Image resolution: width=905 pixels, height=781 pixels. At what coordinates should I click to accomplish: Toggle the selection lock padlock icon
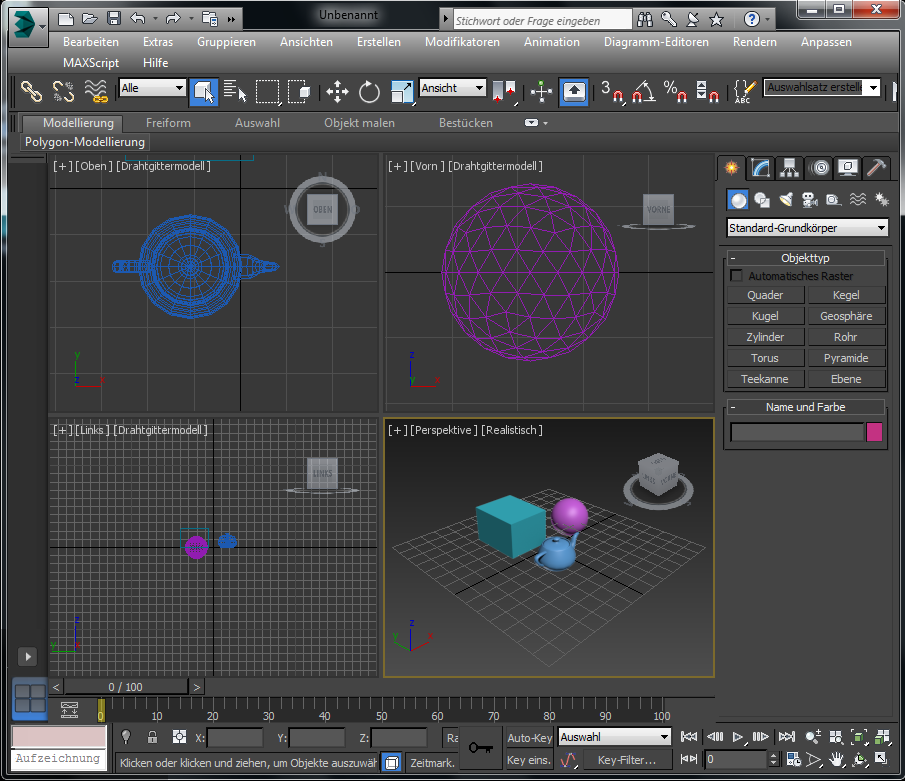pos(152,738)
